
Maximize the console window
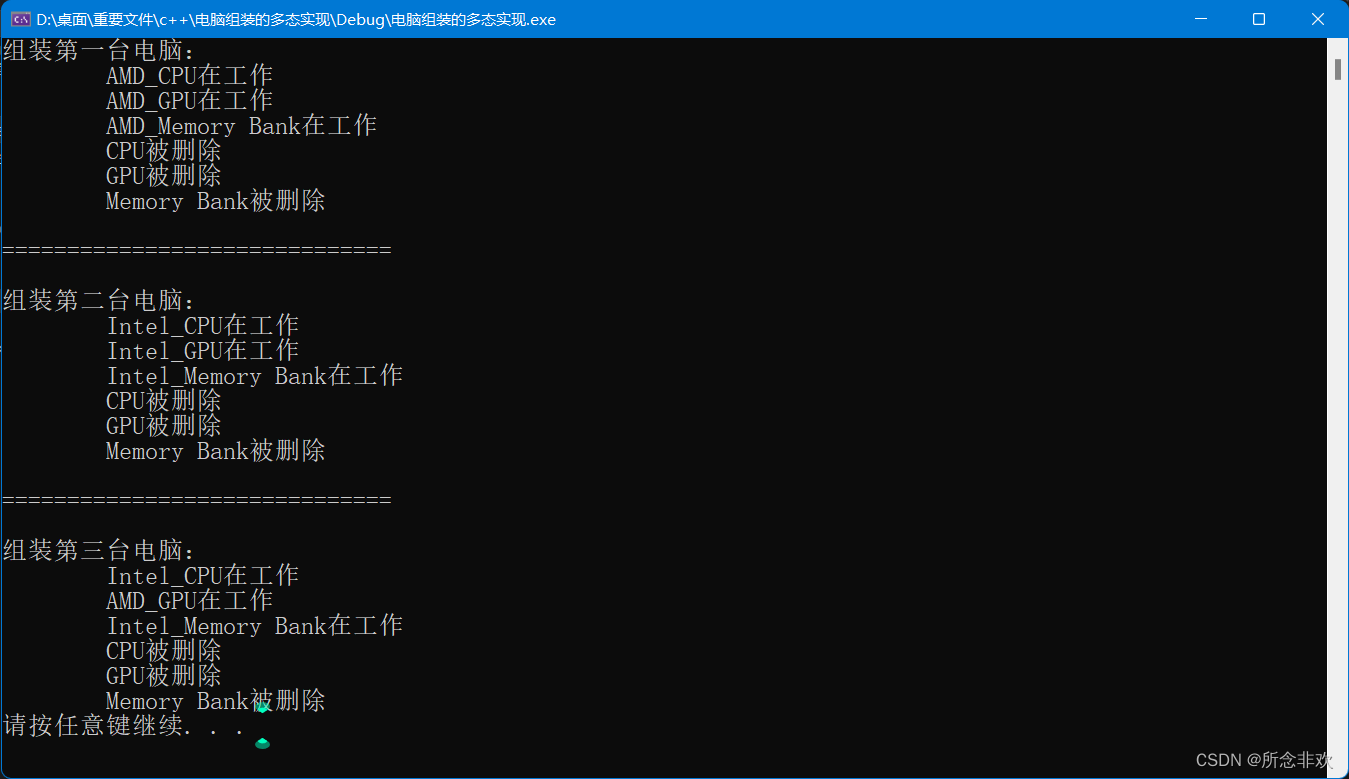[x=1259, y=19]
